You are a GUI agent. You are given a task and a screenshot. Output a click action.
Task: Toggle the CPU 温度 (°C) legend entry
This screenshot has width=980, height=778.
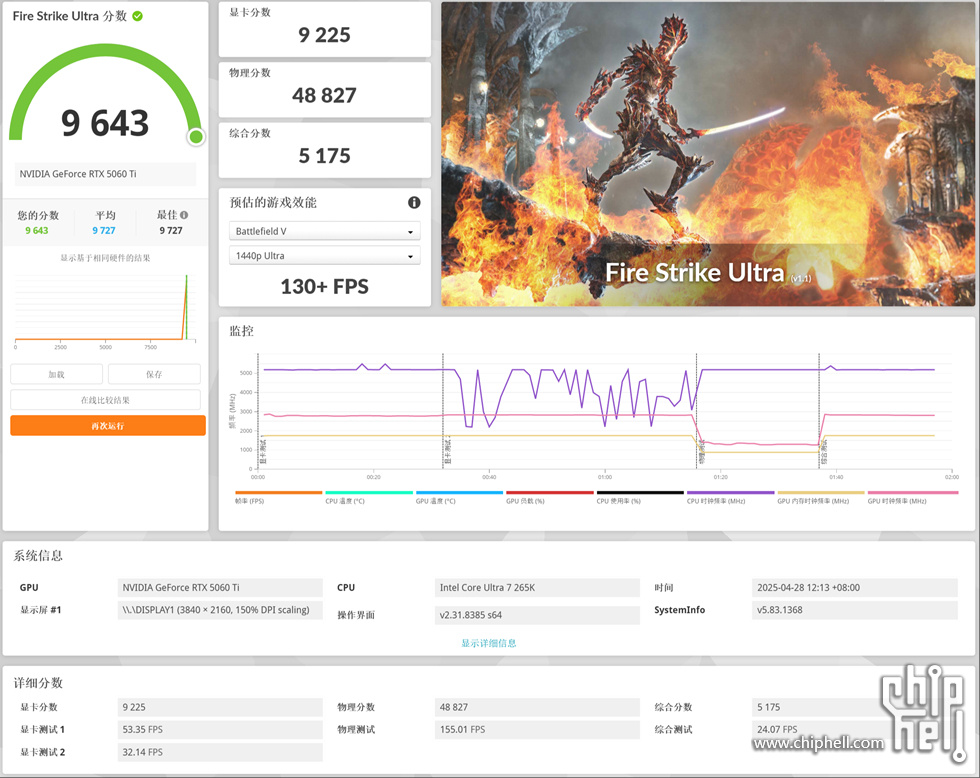click(x=369, y=497)
